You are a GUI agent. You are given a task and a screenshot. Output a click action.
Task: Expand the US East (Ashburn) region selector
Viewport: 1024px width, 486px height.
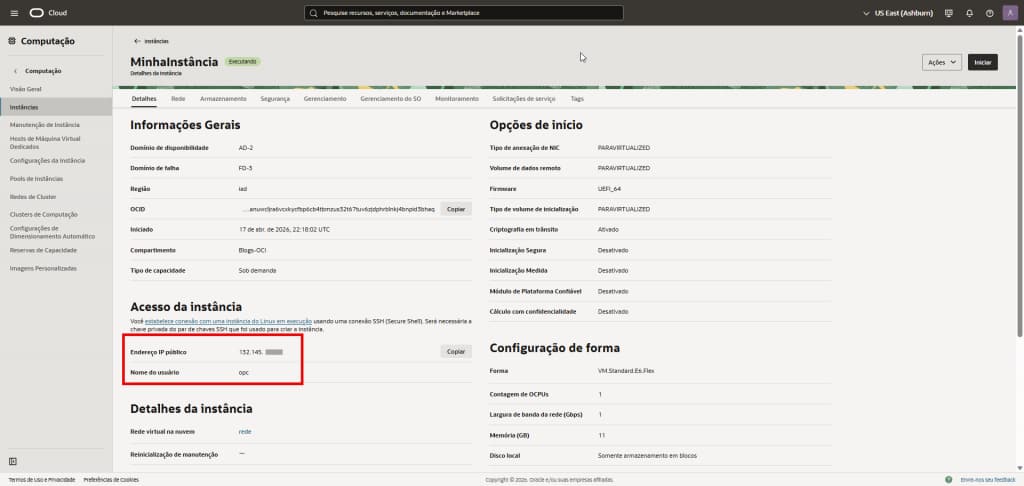coord(897,13)
